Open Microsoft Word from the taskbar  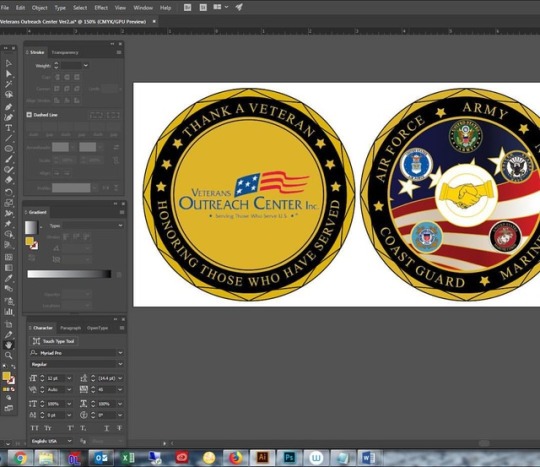(368, 458)
